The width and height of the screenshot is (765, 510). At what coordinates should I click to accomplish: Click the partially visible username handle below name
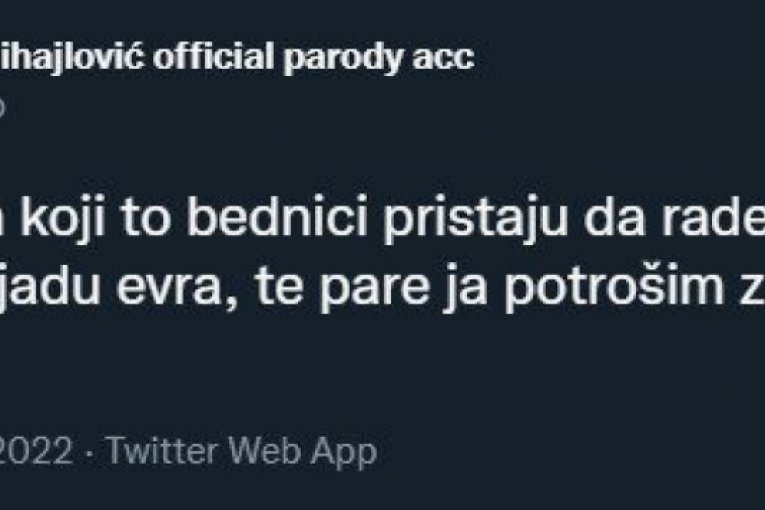point(3,108)
